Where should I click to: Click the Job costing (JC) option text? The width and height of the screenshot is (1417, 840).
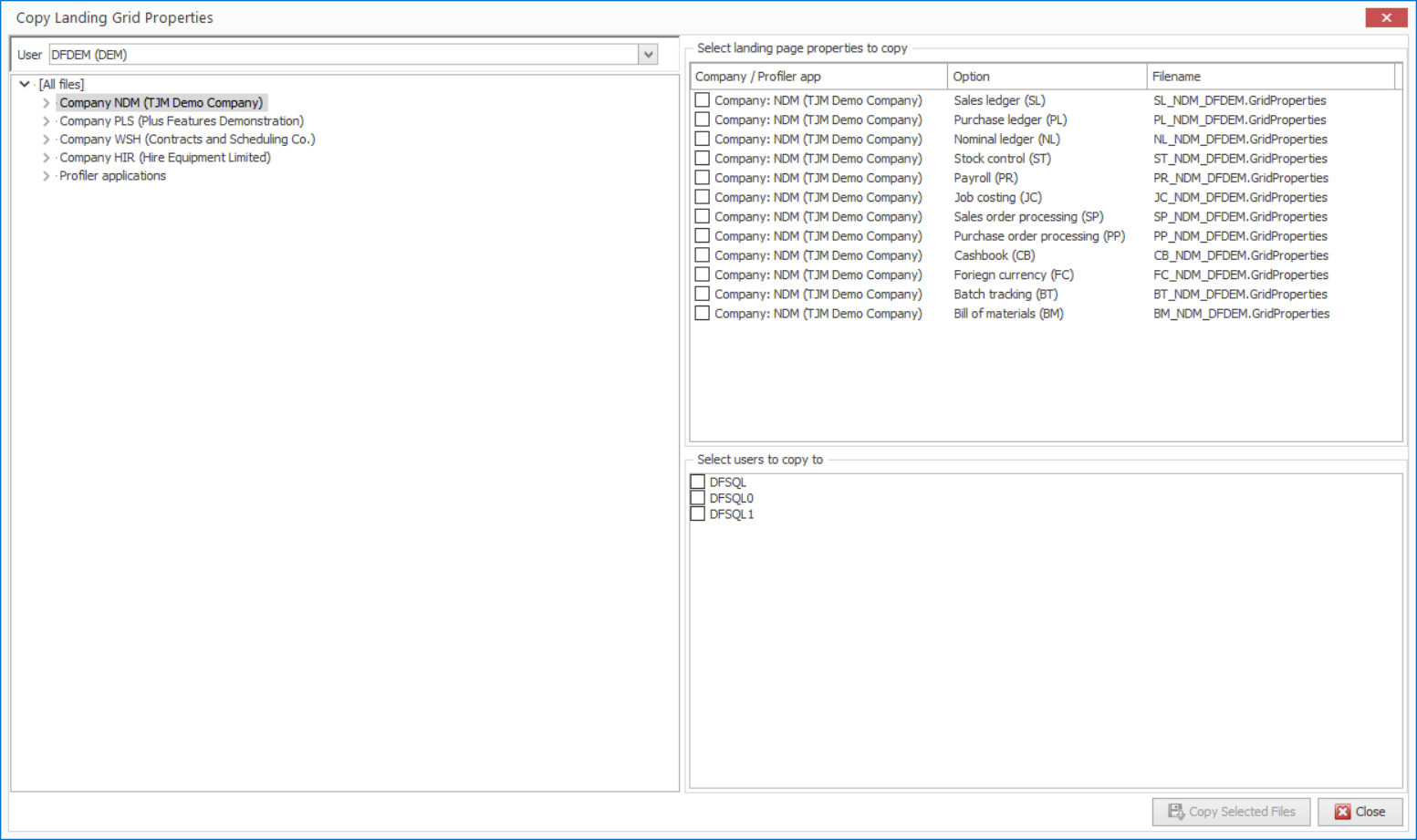click(998, 197)
